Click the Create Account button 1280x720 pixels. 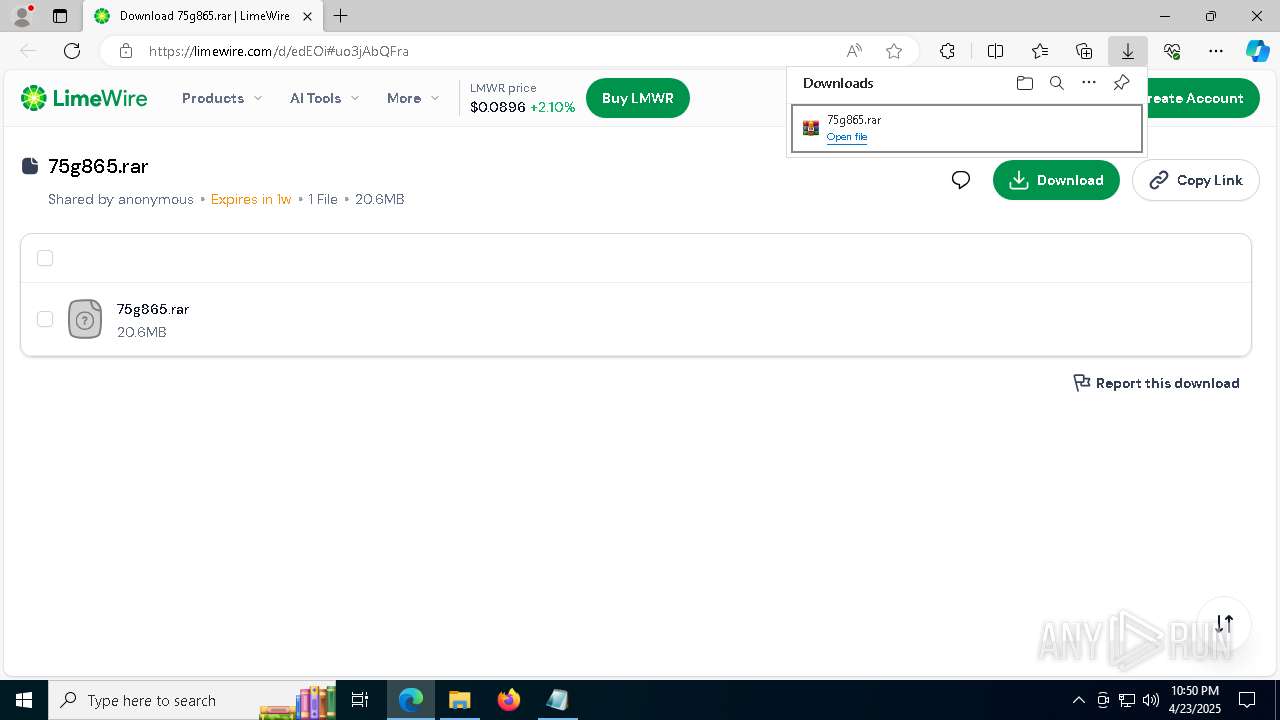point(1202,98)
